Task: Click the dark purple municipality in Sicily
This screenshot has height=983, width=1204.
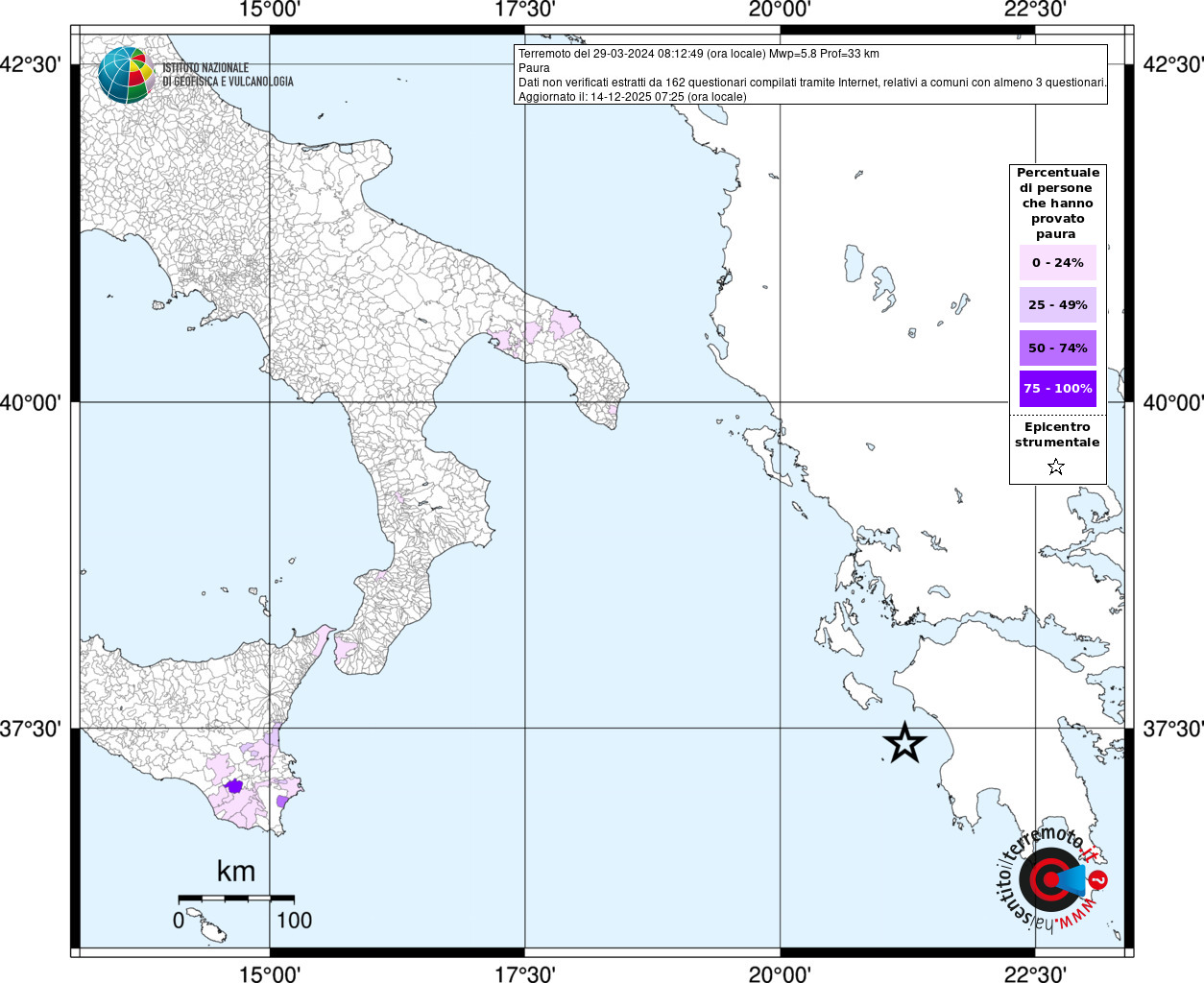Action: point(232,786)
